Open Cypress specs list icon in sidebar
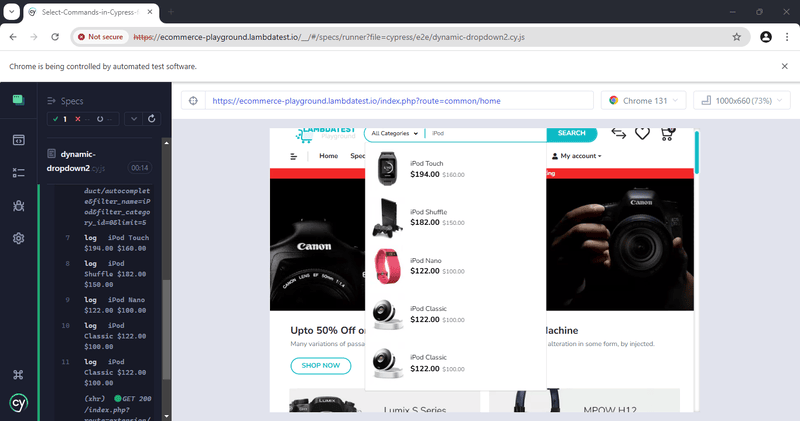This screenshot has width=800, height=421. pos(18,100)
